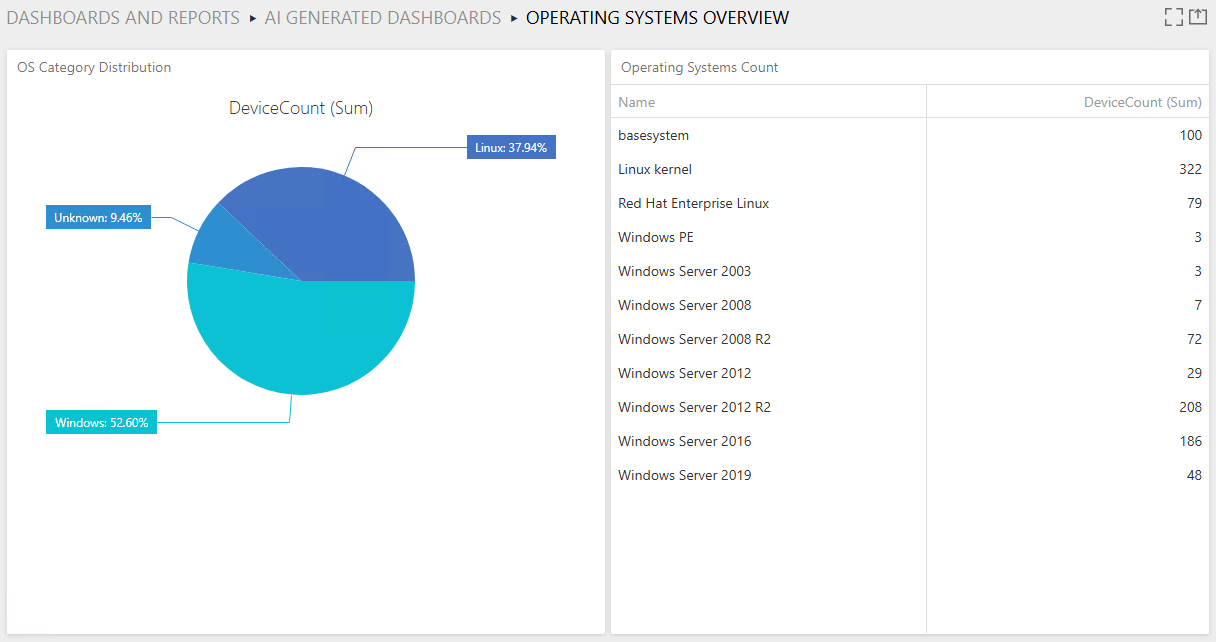Go to Dashboards and Reports breadcrumb
1216x642 pixels.
[123, 18]
